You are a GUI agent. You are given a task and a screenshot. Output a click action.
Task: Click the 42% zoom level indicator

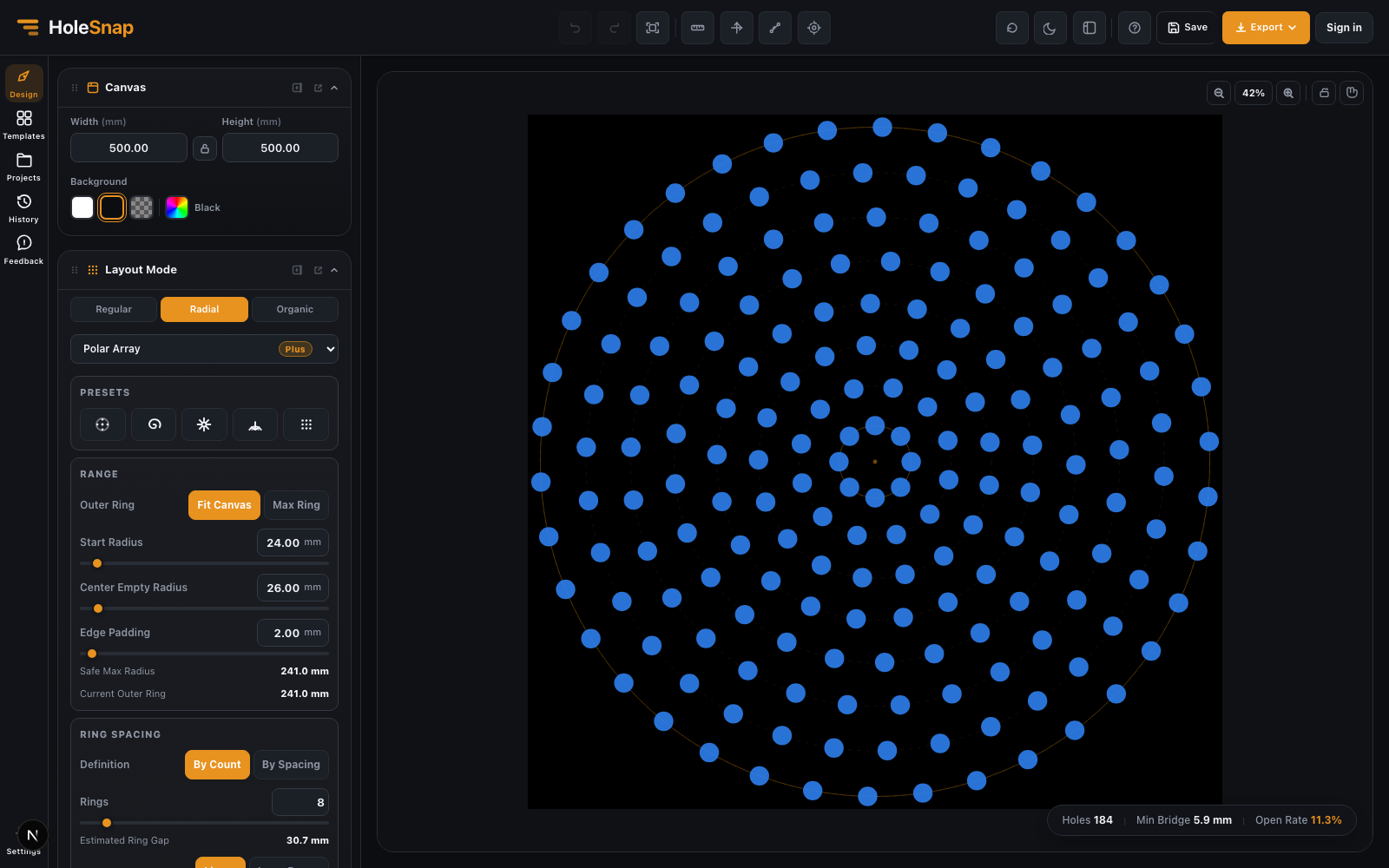pos(1254,93)
